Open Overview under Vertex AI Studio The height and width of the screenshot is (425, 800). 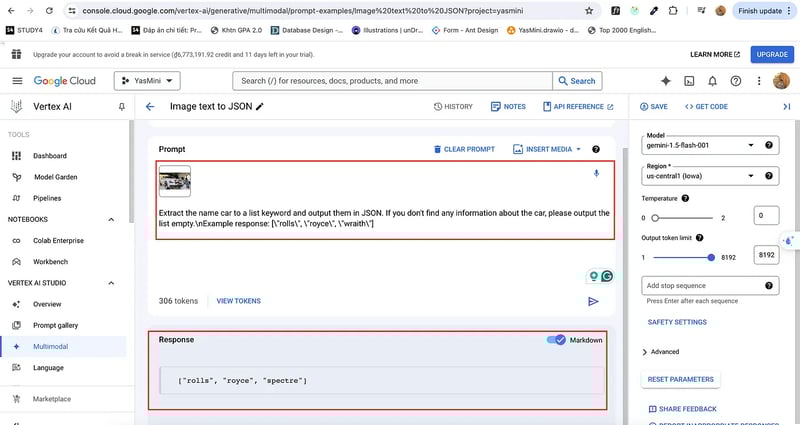point(47,304)
